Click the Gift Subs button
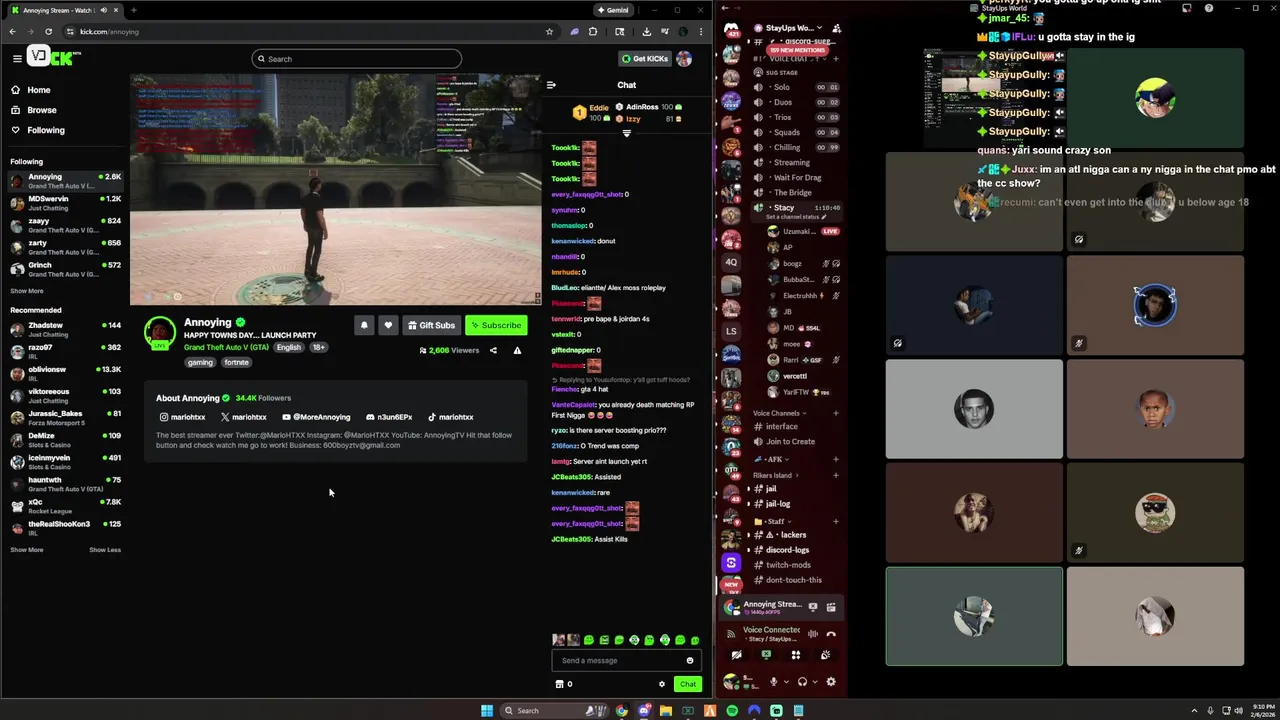Viewport: 1280px width, 720px height. [x=431, y=325]
